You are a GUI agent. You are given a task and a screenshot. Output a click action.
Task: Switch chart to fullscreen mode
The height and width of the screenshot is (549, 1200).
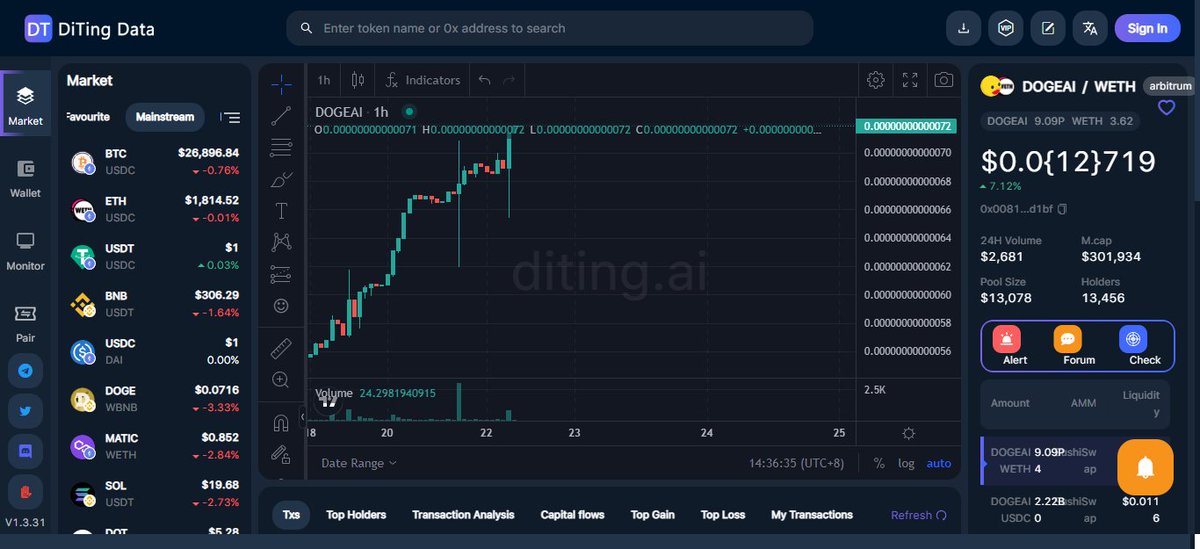910,80
